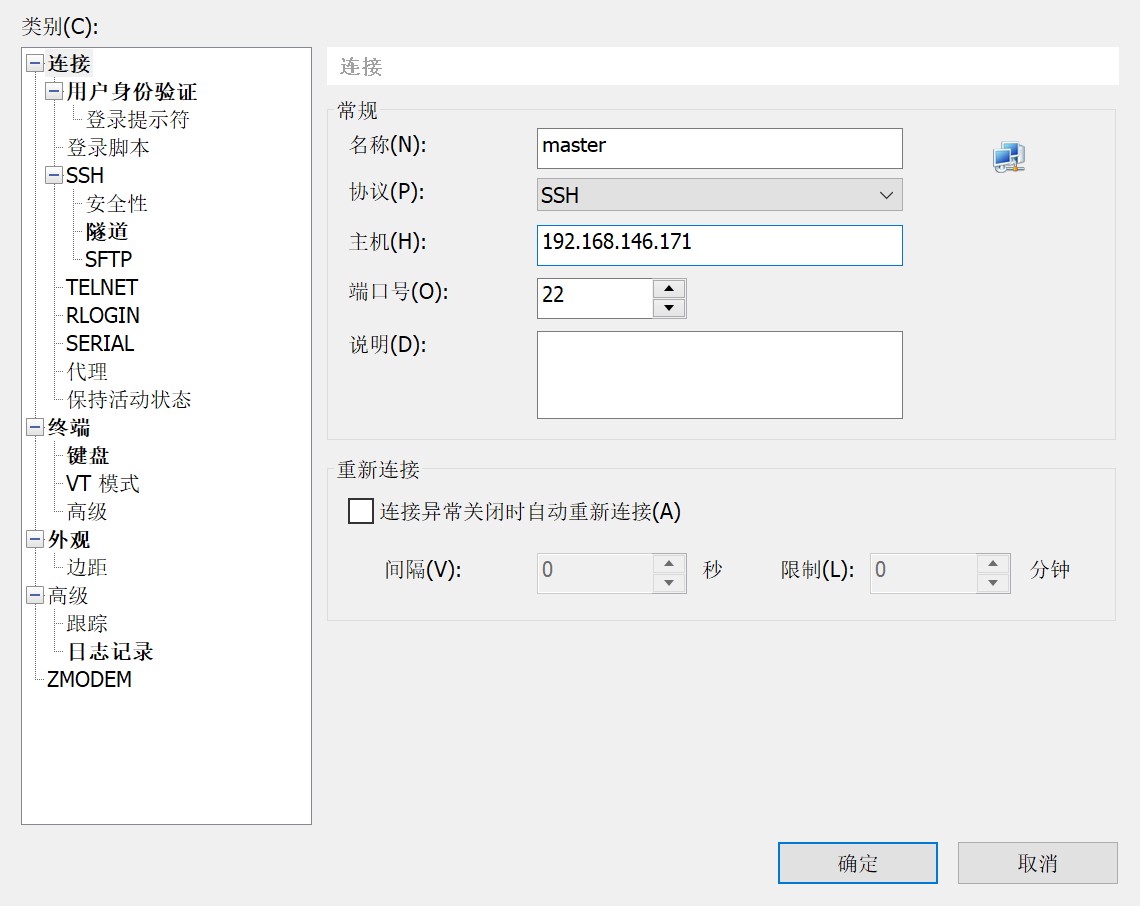
Task: Select the 键盘 settings page
Action: pyautogui.click(x=86, y=454)
